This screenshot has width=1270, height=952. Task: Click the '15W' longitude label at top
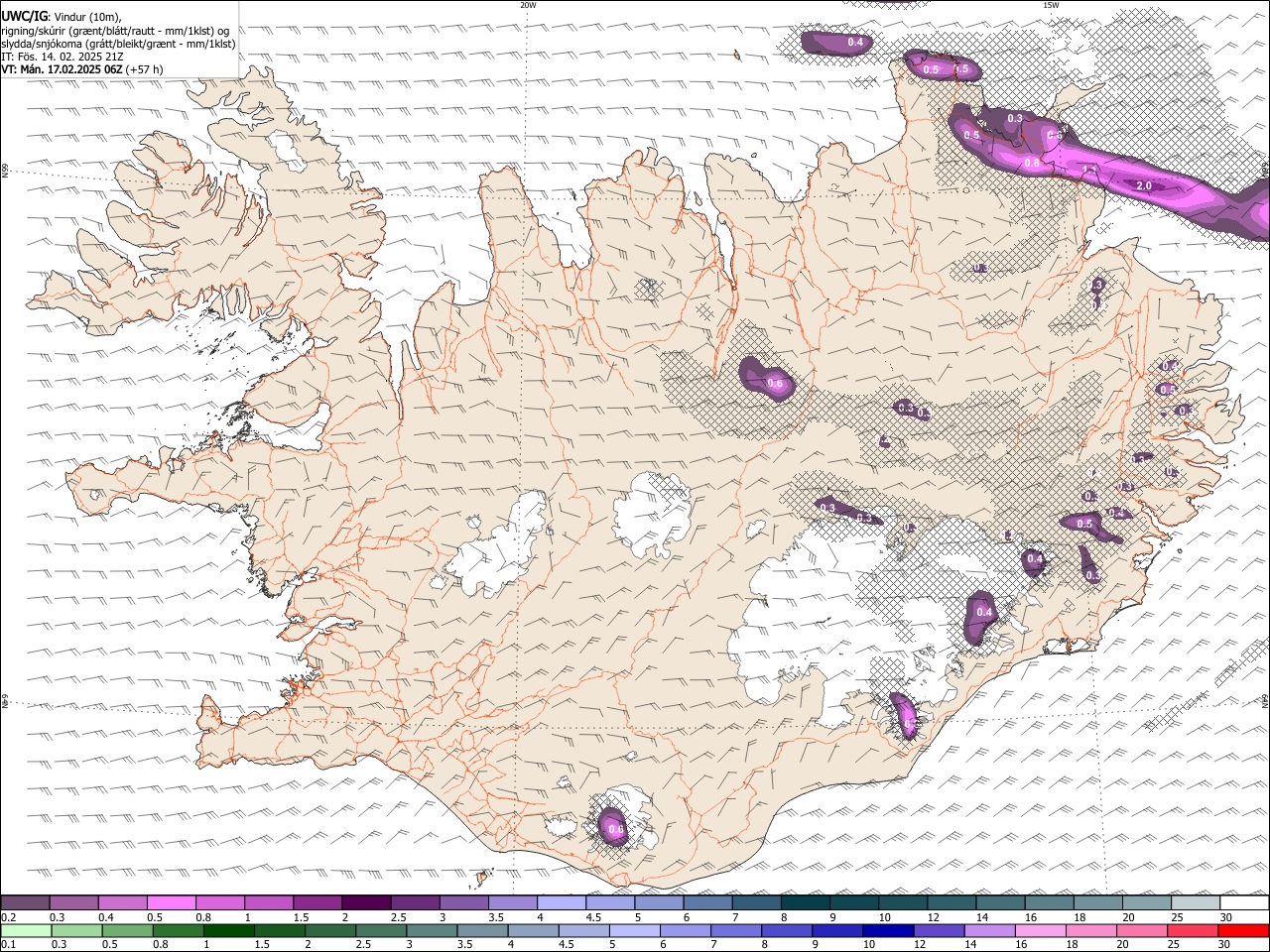1051,5
